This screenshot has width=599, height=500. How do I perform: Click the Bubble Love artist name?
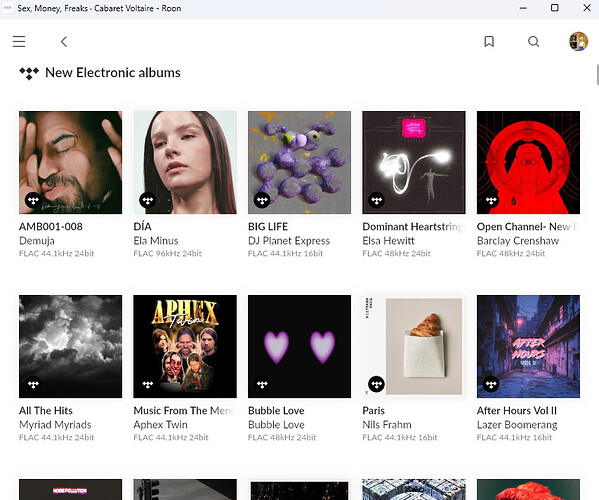(x=276, y=425)
